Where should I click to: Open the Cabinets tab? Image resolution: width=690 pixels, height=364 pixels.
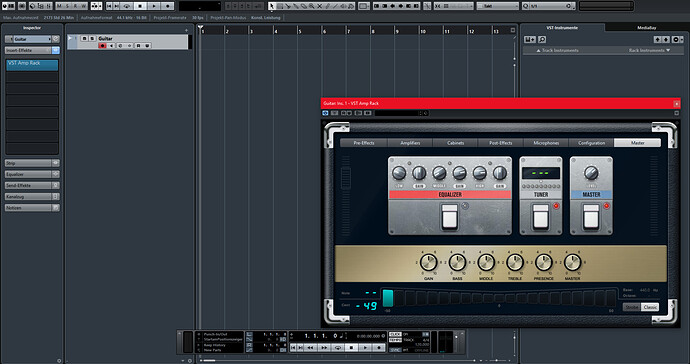coord(455,143)
